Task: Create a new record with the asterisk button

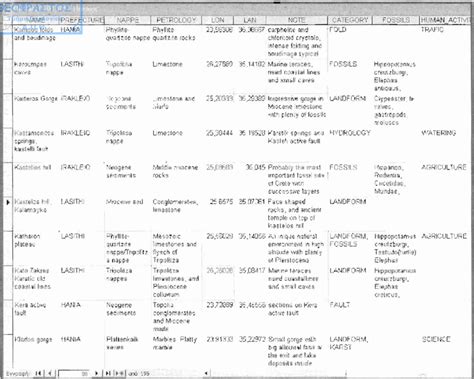Action: (120, 374)
